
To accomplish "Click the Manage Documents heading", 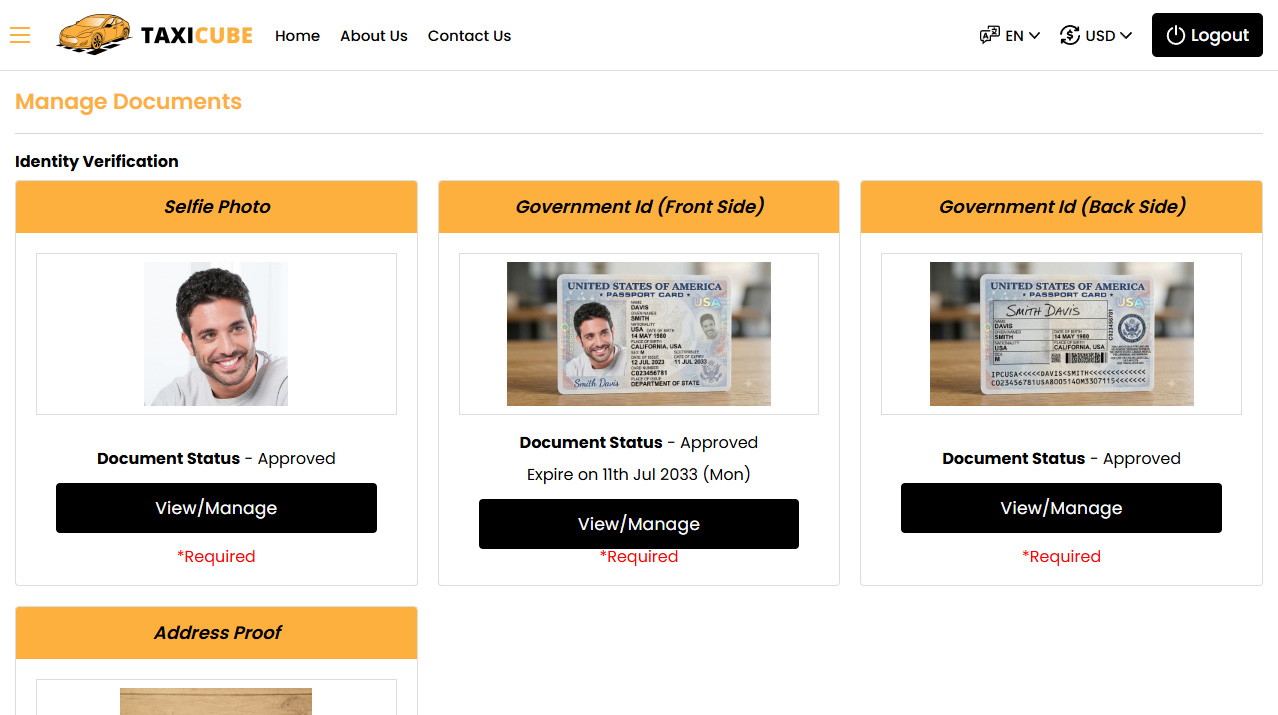I will tap(128, 102).
